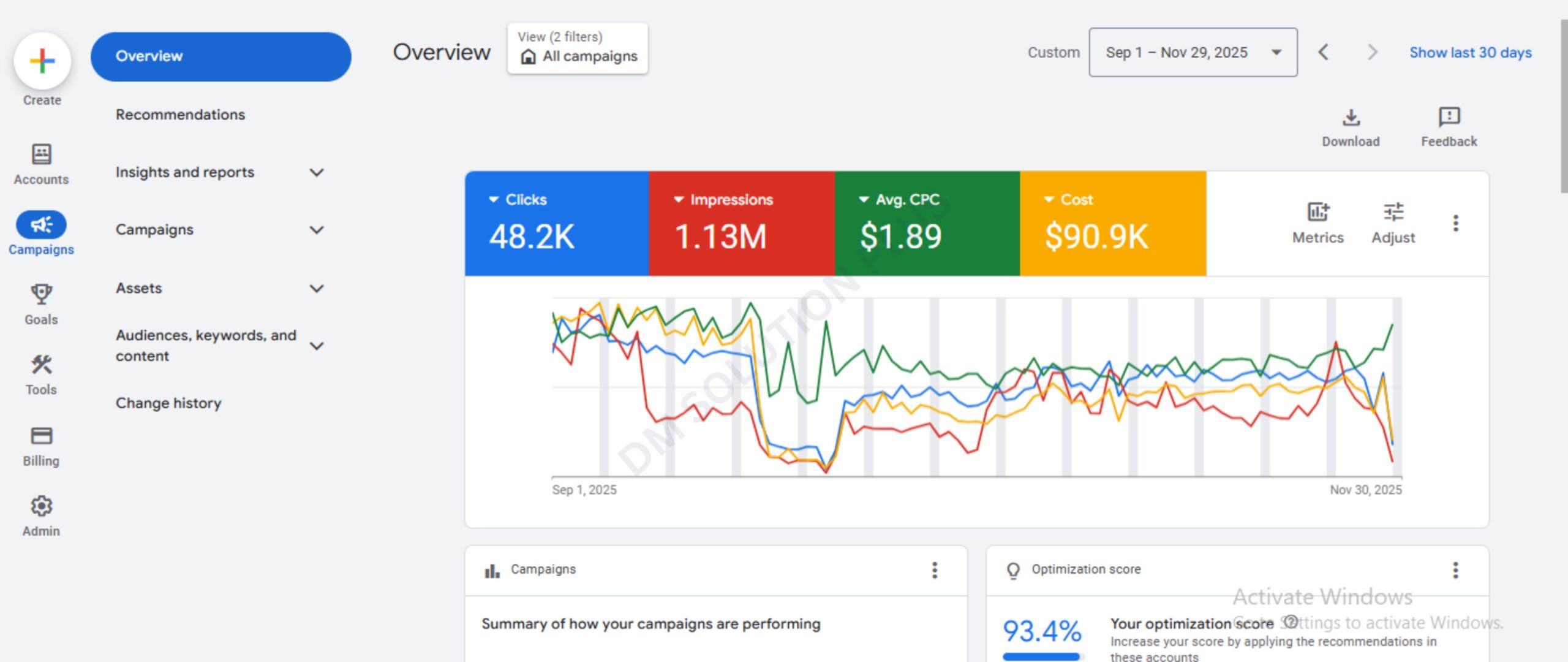1568x662 pixels.
Task: Click the Create plus icon
Action: (x=42, y=61)
